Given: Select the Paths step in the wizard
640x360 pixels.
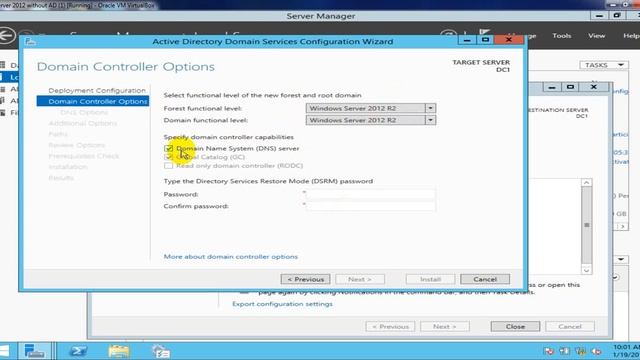Looking at the screenshot, I should [58, 134].
